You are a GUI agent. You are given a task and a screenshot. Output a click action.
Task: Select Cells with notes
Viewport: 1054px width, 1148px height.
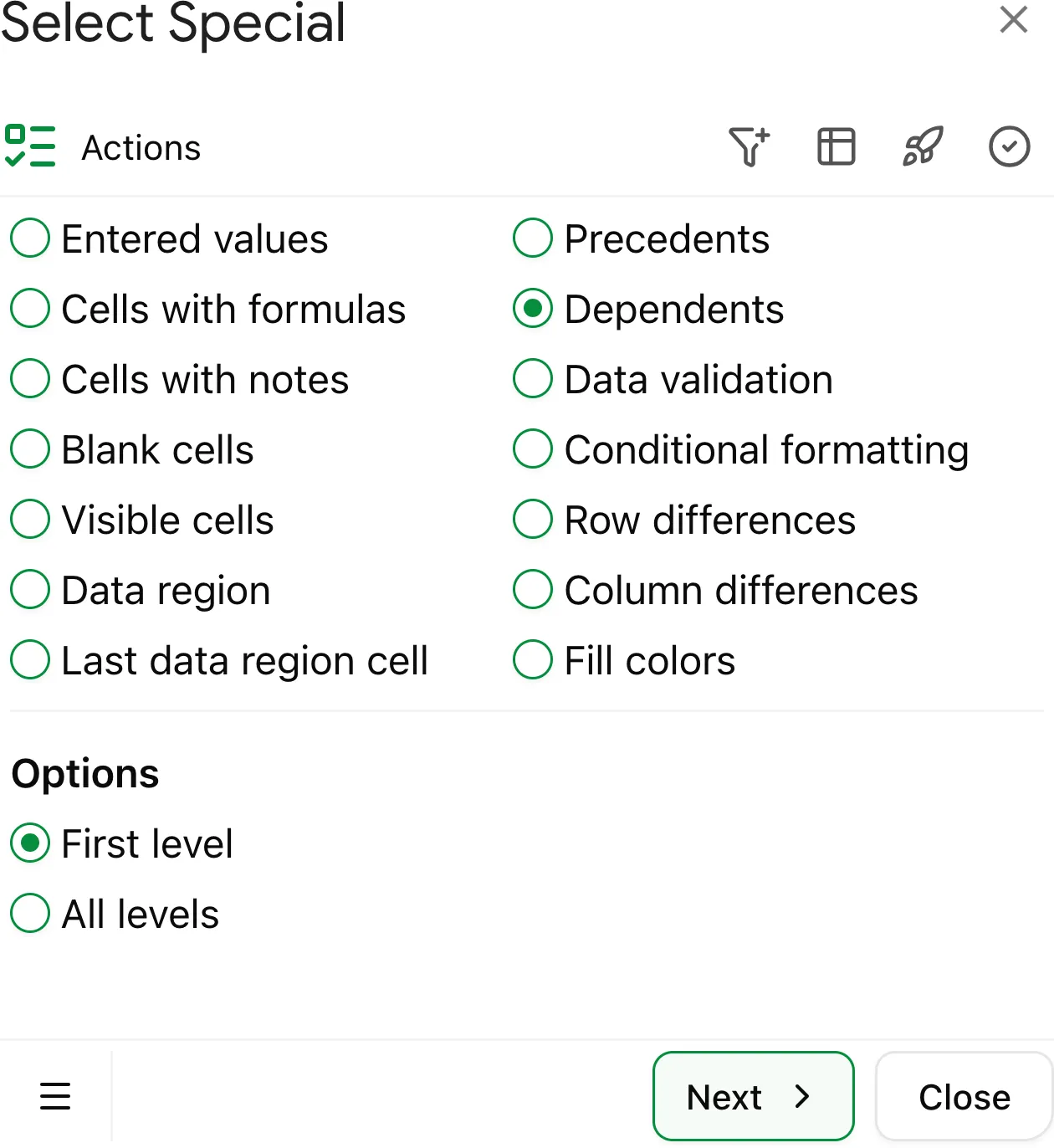coord(29,378)
